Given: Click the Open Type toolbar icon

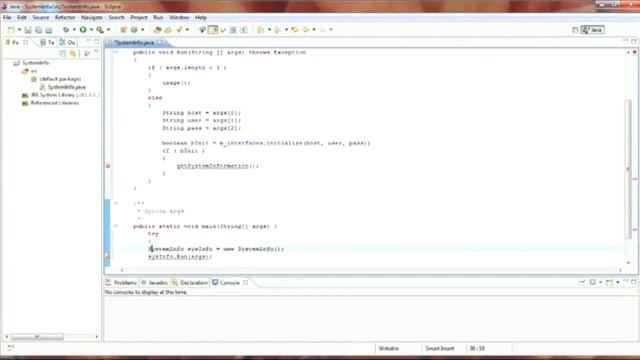Looking at the screenshot, I should (x=157, y=30).
